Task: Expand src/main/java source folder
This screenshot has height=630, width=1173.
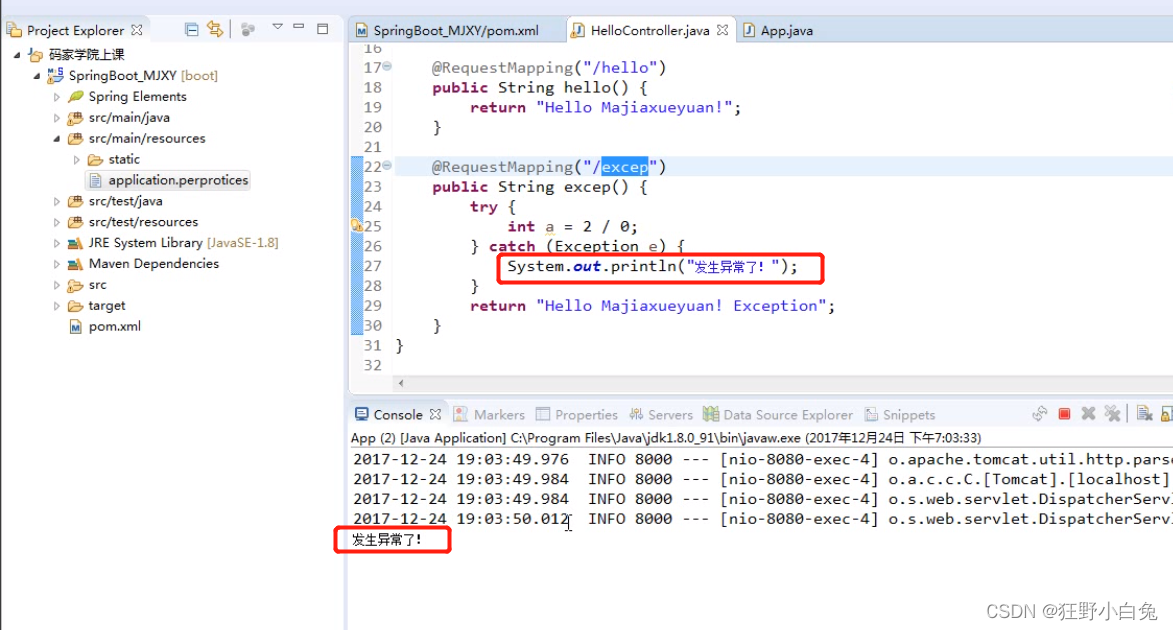Action: pyautogui.click(x=56, y=117)
